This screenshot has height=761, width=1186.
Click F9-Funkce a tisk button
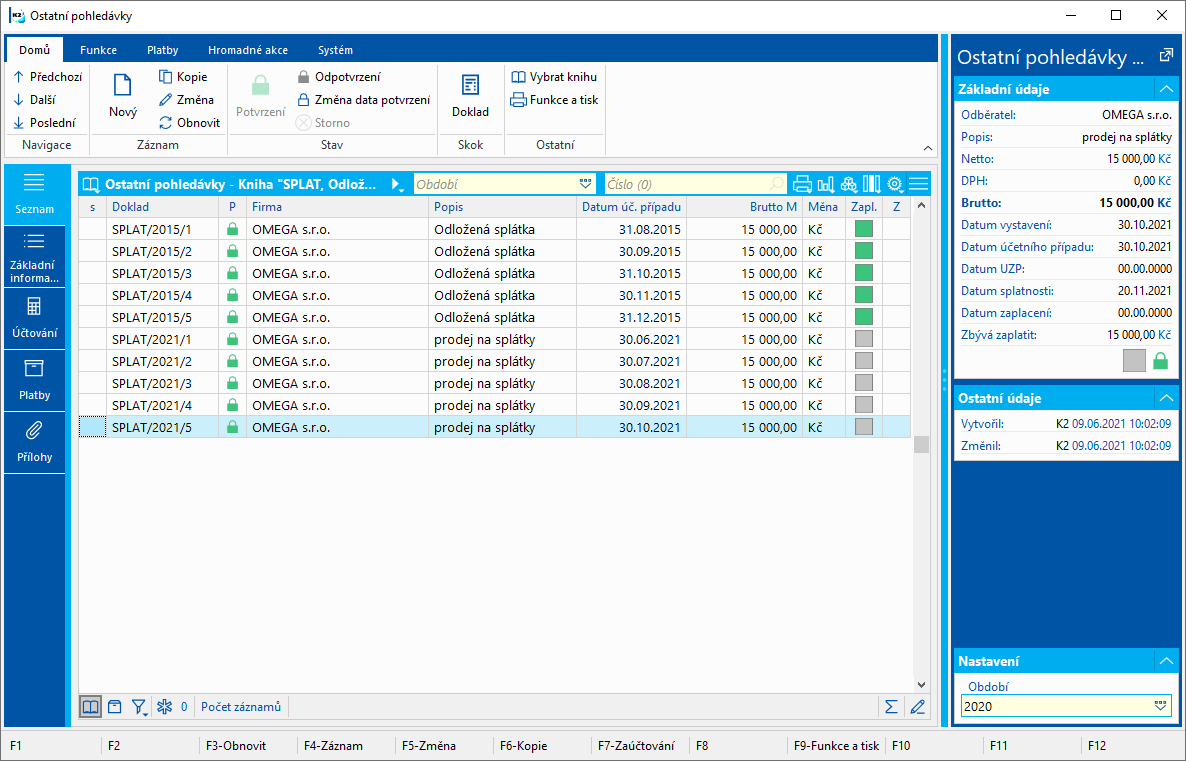pos(837,746)
